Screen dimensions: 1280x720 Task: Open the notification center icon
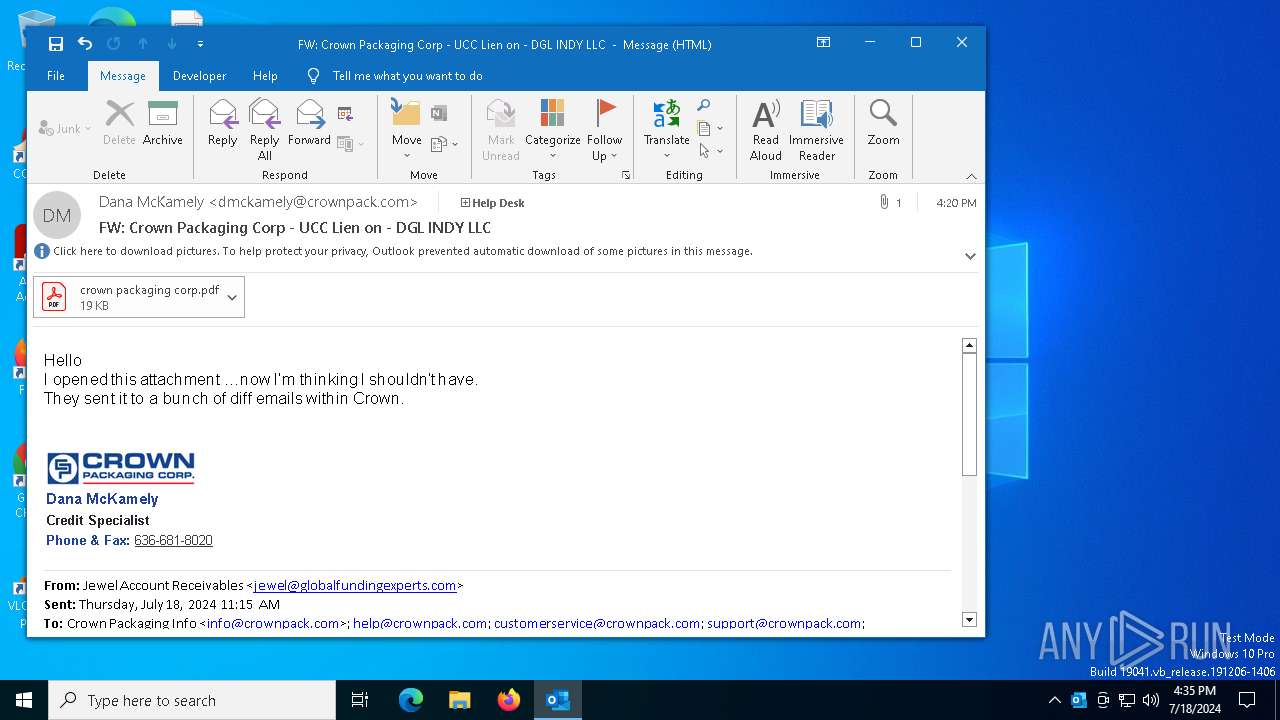click(x=1247, y=700)
